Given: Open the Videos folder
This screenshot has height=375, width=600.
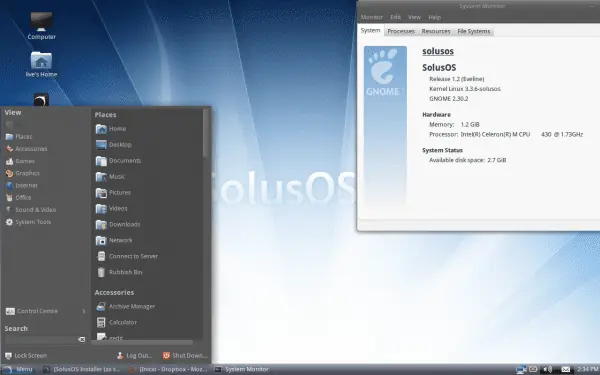Looking at the screenshot, I should click(x=111, y=209).
